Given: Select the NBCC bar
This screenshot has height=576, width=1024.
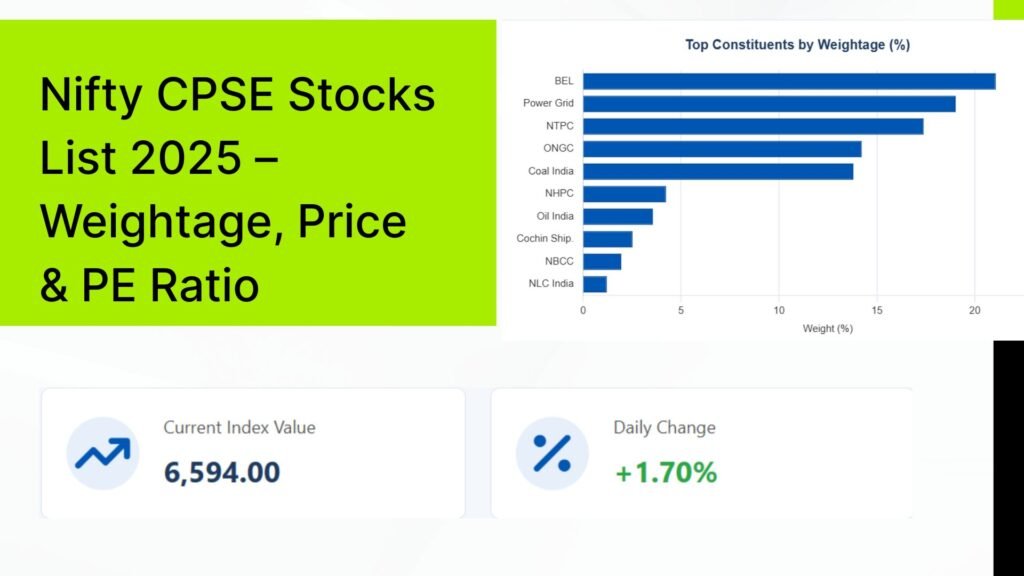Looking at the screenshot, I should coord(602,261).
